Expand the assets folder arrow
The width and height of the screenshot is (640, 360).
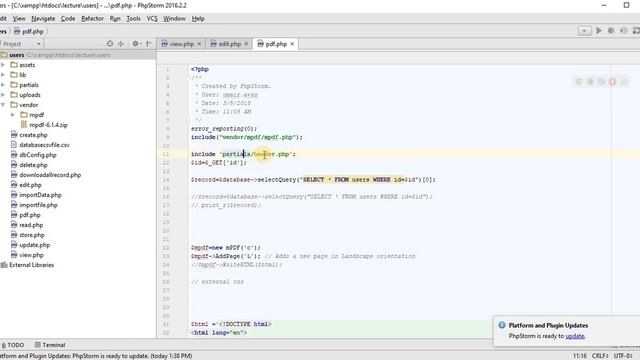point(3,65)
